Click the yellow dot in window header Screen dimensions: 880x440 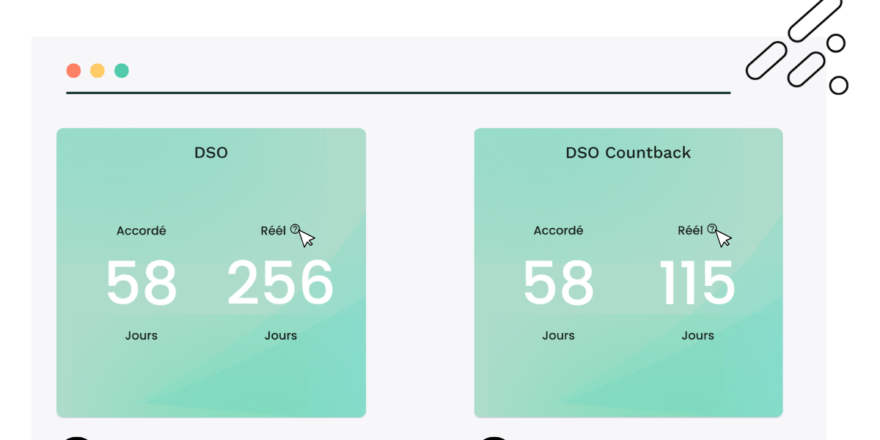click(x=97, y=71)
